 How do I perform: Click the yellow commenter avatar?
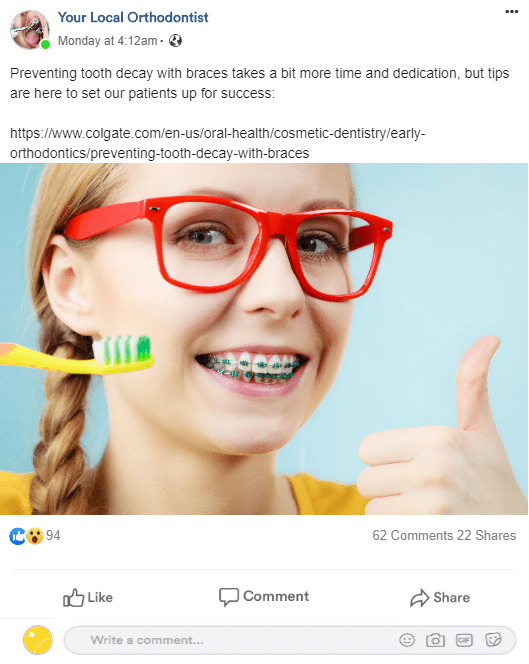tap(38, 640)
